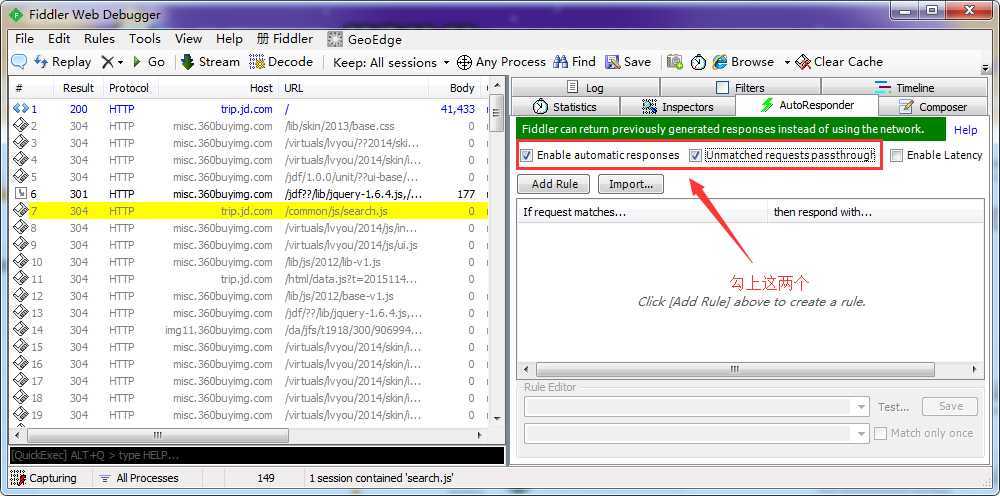Click the timer stopwatch toolbar icon
Viewport: 1000px width, 496px height.
point(699,62)
